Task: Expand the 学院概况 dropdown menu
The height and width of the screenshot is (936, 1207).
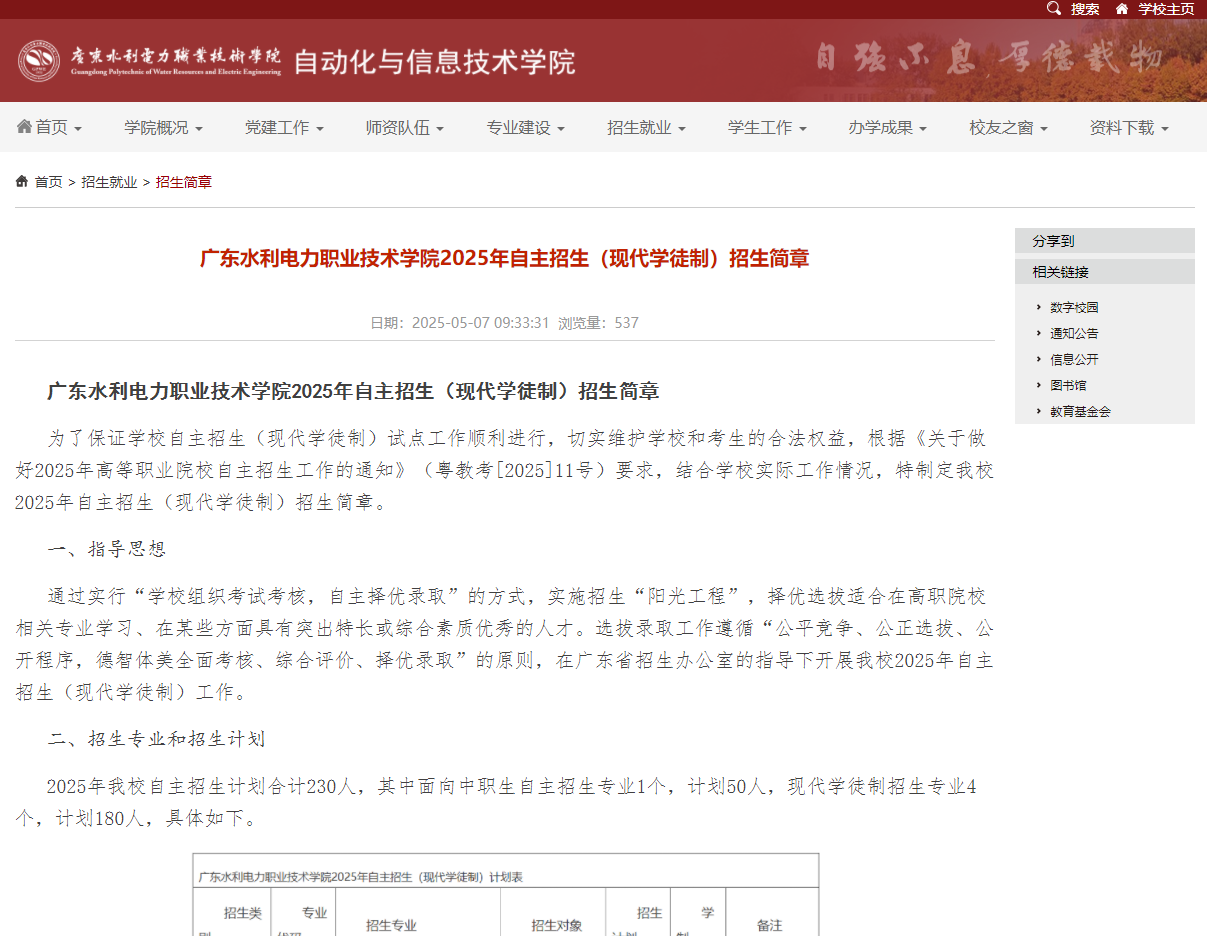Action: coord(157,127)
